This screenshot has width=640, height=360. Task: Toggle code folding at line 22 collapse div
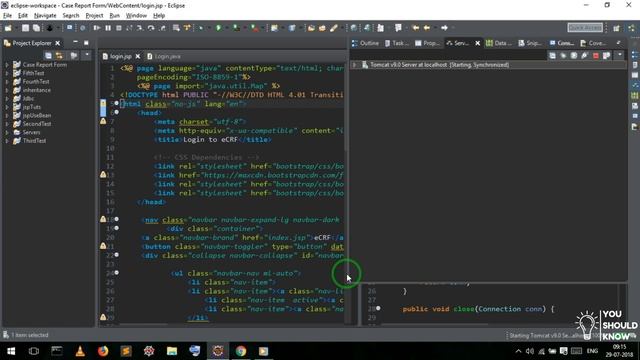(x=116, y=255)
